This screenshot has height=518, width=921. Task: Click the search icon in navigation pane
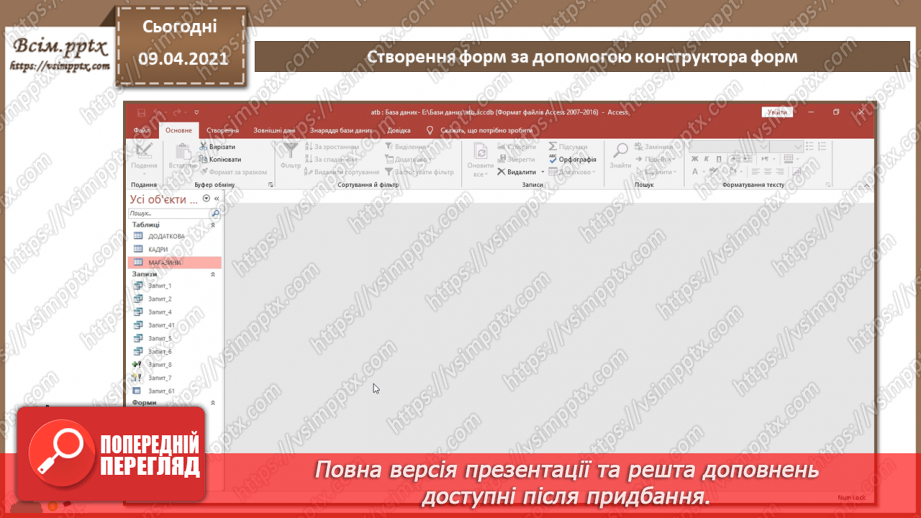tap(215, 213)
